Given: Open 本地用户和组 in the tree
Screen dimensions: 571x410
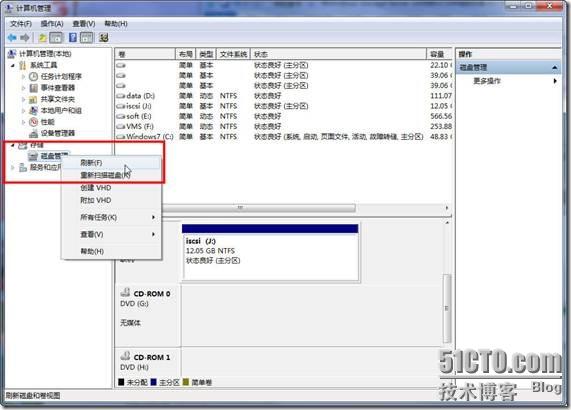Looking at the screenshot, I should tap(61, 110).
